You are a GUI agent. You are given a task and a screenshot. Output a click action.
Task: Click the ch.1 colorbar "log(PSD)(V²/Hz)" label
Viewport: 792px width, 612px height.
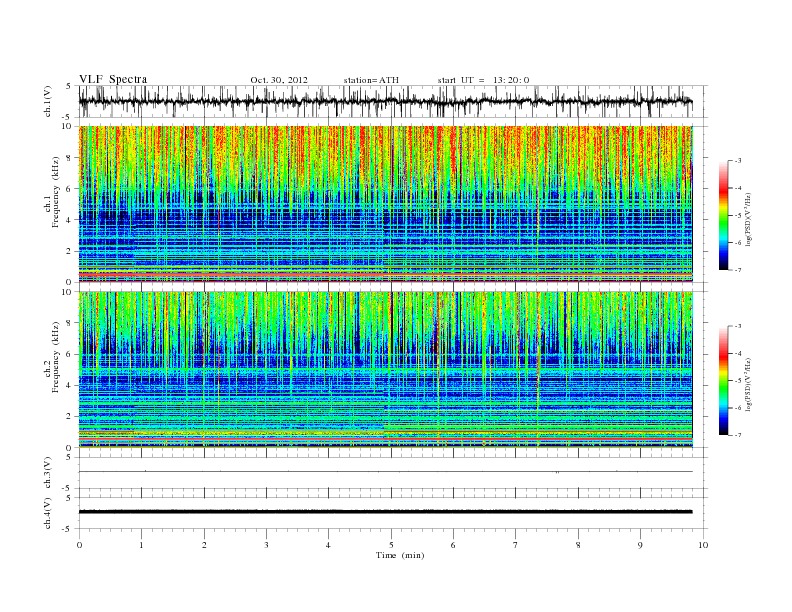748,219
